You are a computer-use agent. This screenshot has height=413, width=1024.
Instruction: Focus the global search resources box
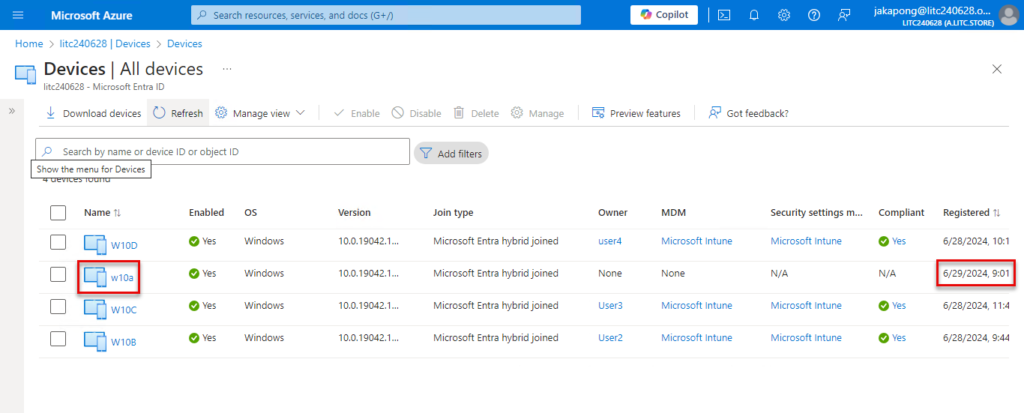click(x=386, y=15)
